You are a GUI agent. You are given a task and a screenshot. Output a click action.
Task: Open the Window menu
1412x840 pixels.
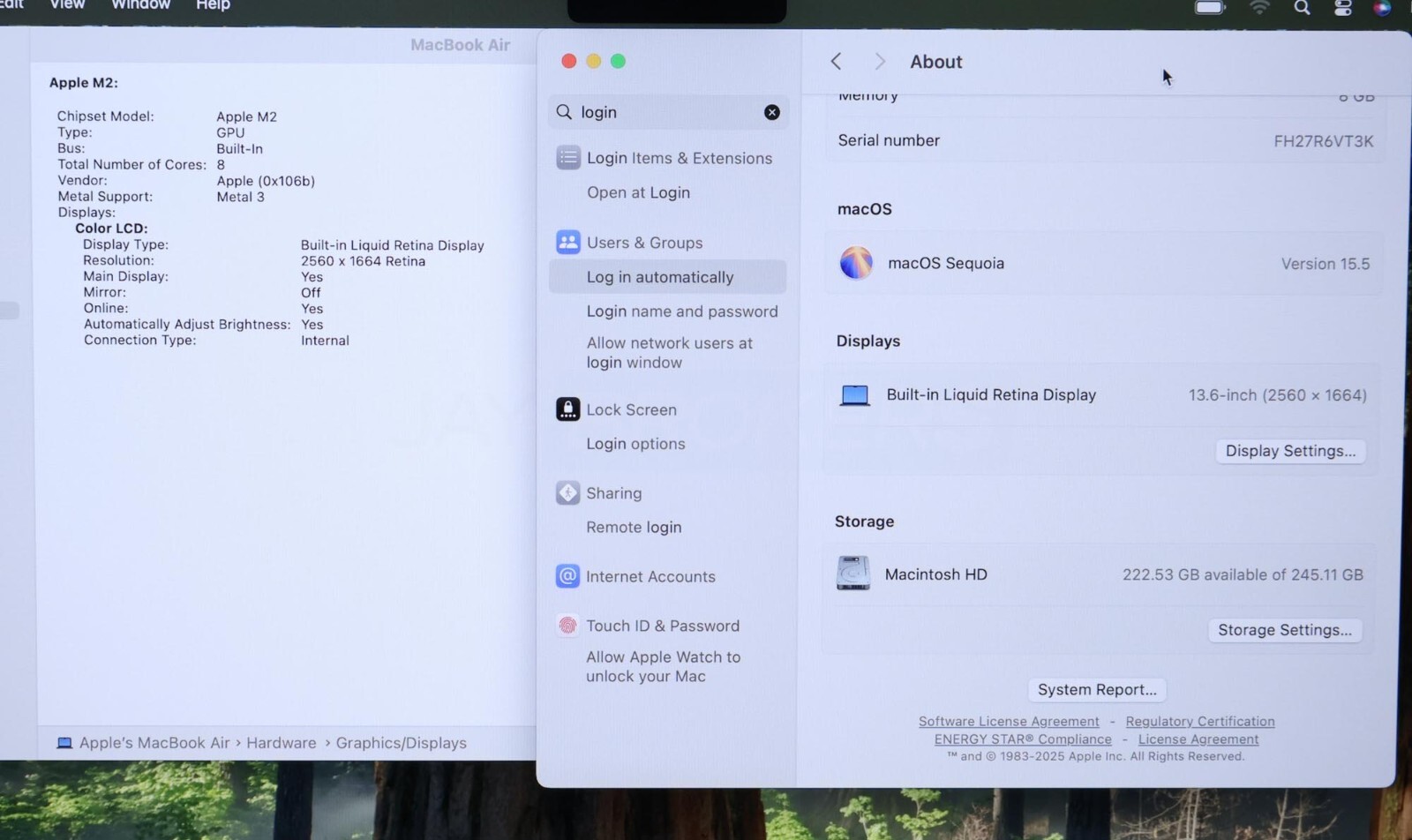(x=140, y=5)
